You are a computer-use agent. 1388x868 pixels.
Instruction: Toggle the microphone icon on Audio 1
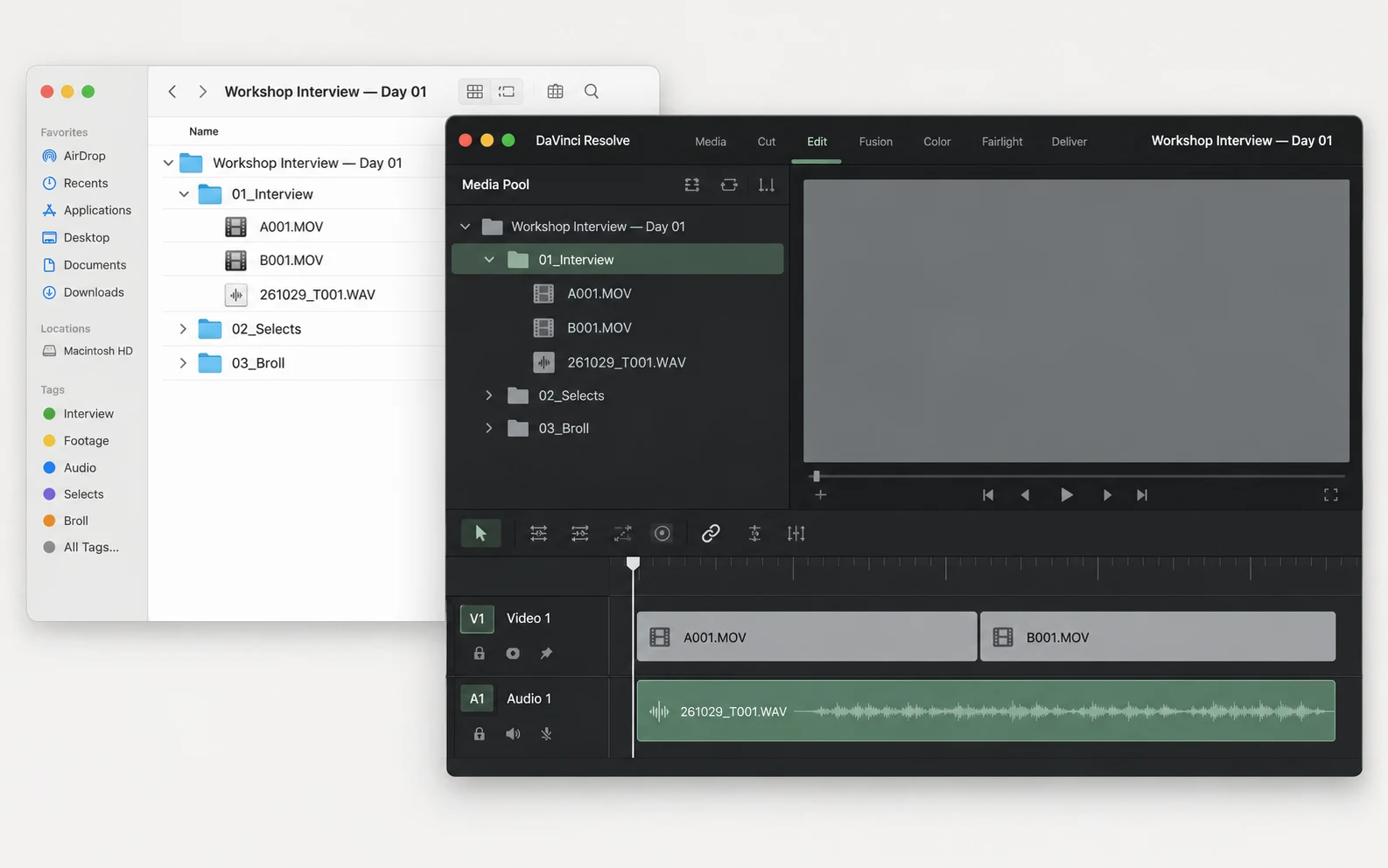pos(546,734)
